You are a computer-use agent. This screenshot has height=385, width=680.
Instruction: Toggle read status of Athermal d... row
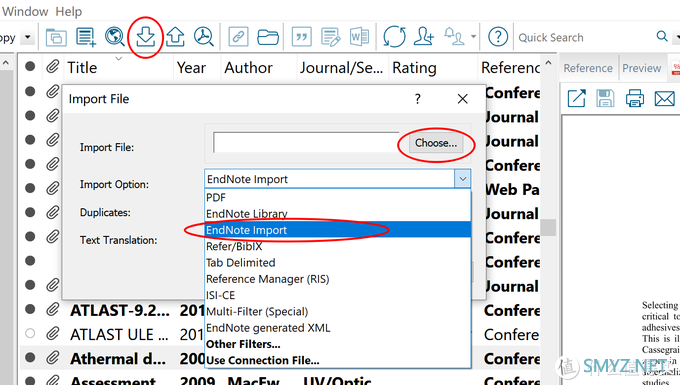point(30,358)
